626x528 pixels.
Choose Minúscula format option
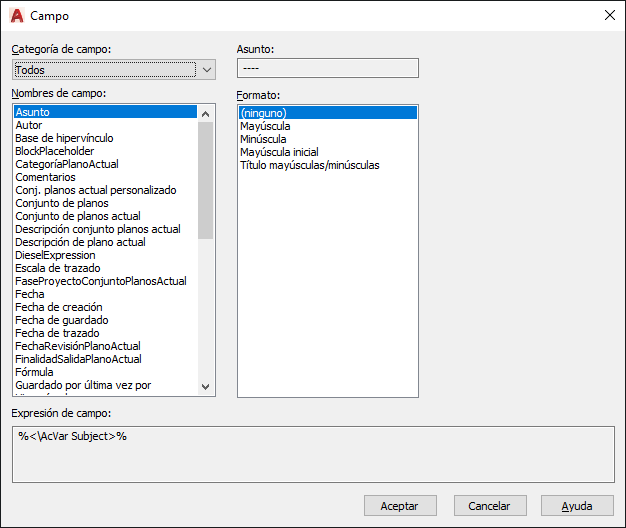tap(265, 139)
